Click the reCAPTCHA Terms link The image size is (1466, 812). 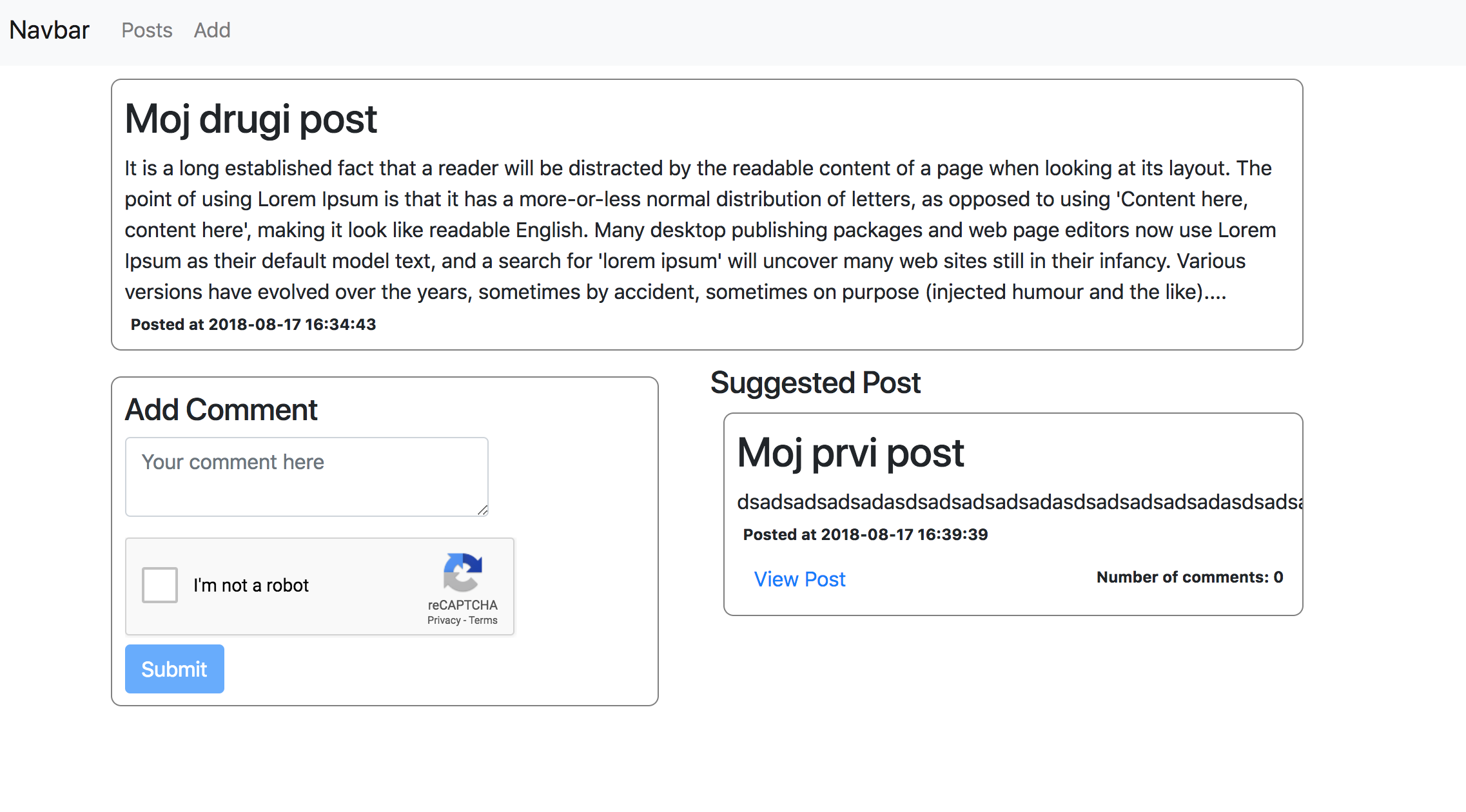[484, 620]
